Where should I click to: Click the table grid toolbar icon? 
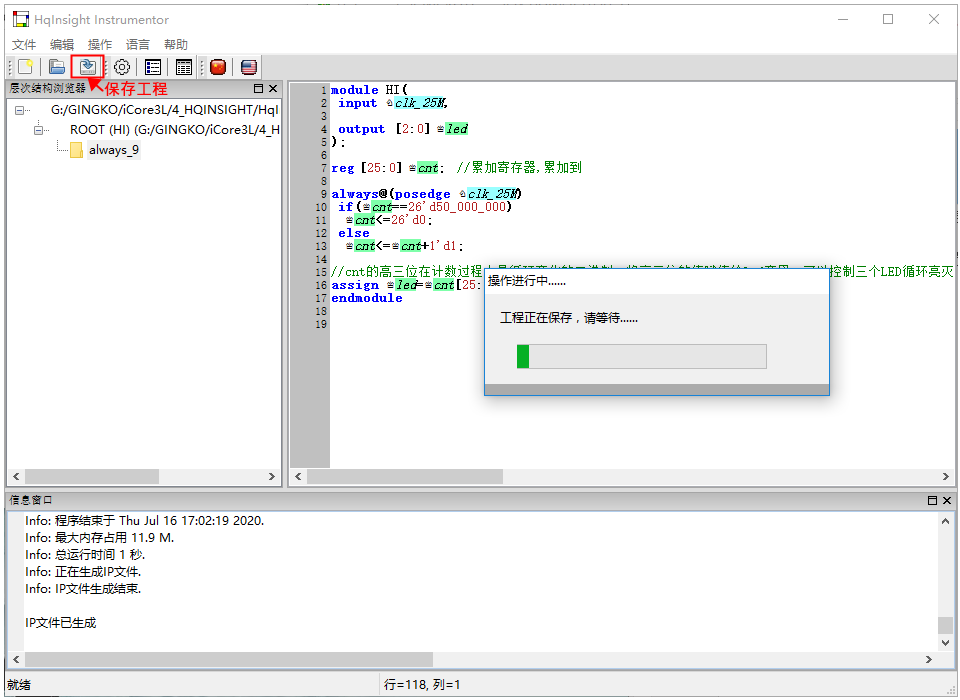tap(184, 67)
